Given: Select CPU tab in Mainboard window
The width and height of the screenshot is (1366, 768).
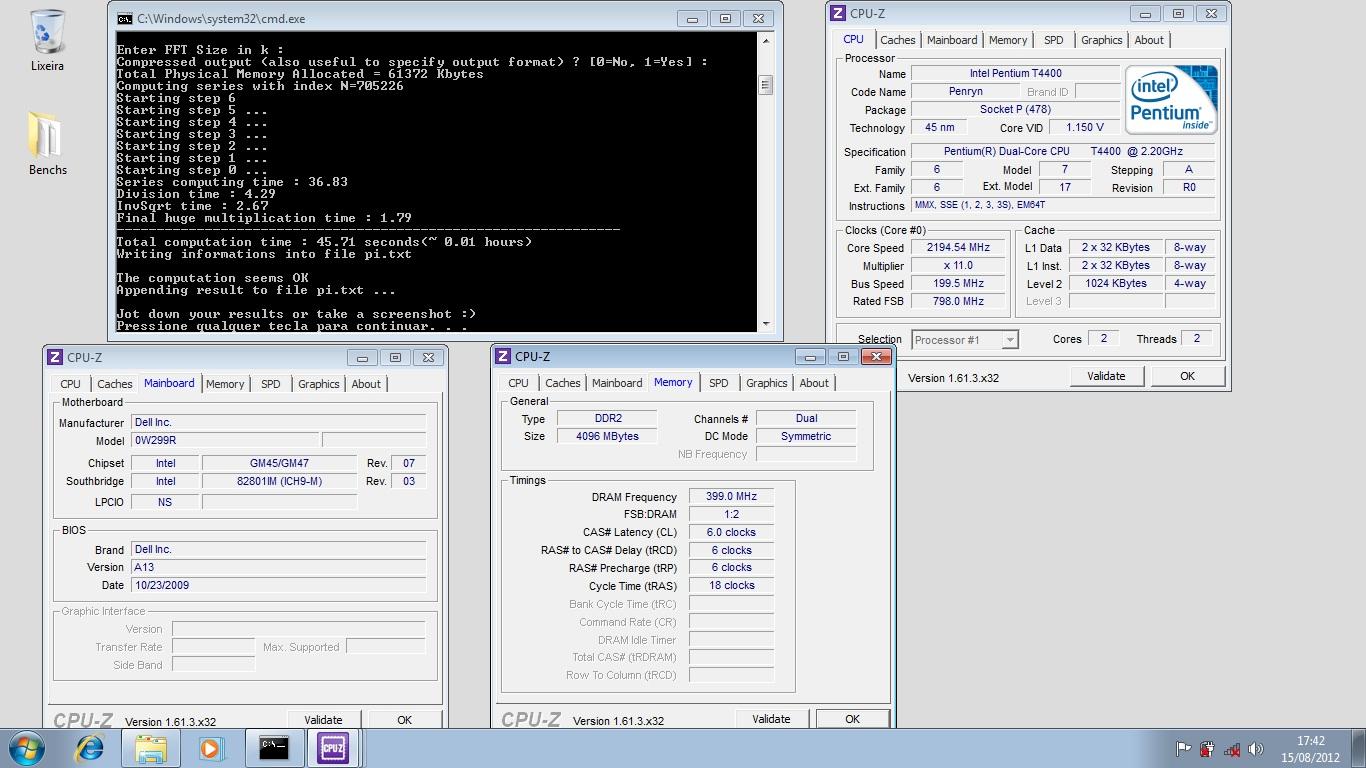Looking at the screenshot, I should pos(70,384).
